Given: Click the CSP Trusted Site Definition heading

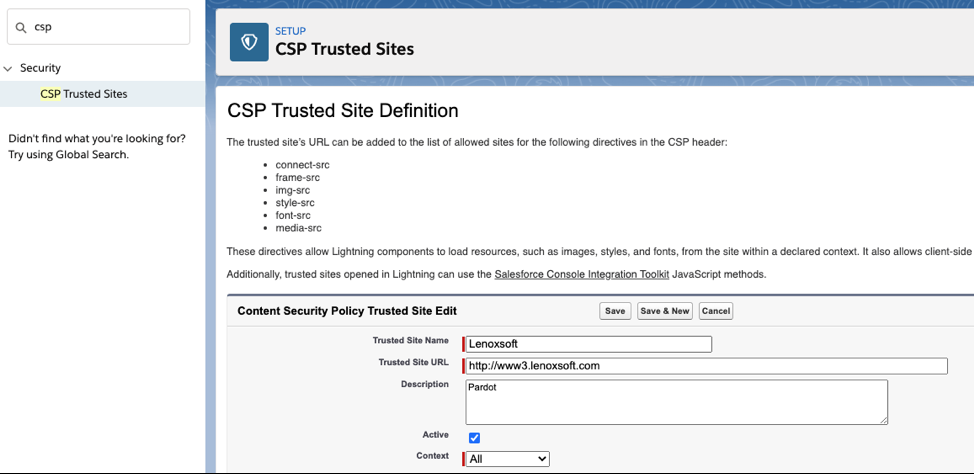Looking at the screenshot, I should click(x=343, y=111).
